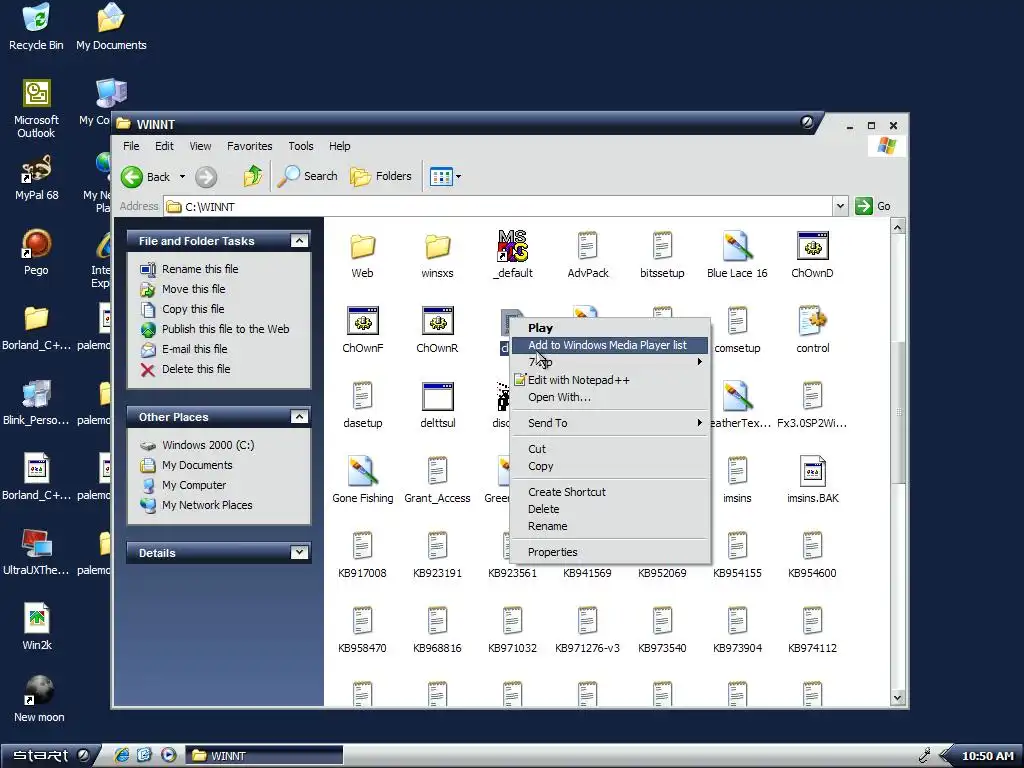Click E-mail this file link
Viewport: 1024px width, 768px height.
pos(195,349)
